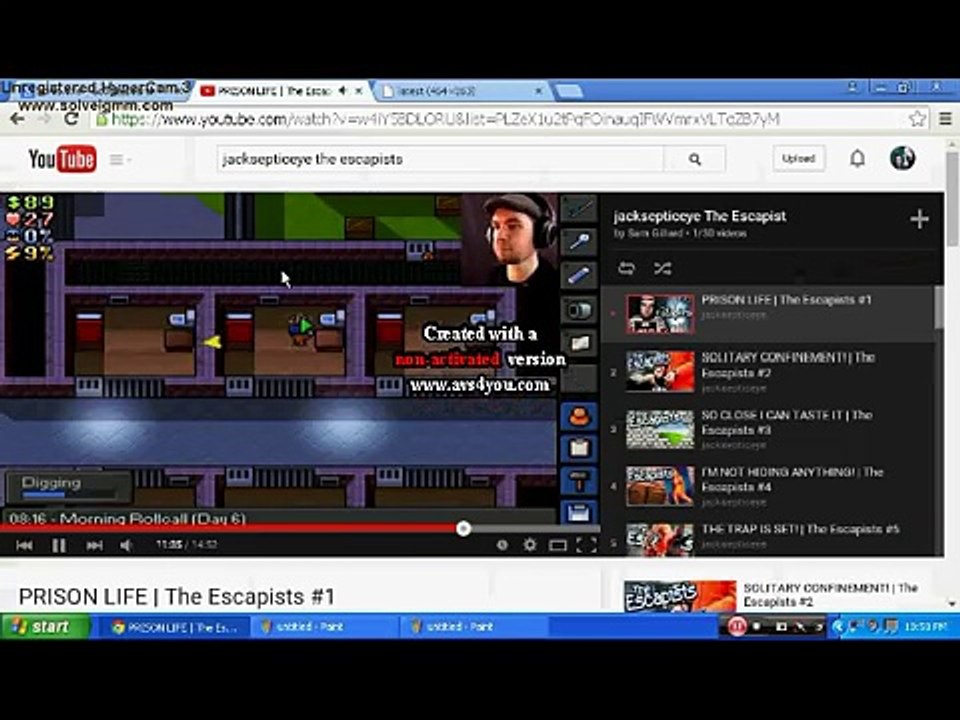Reload the page
The image size is (960, 720).
(71, 119)
